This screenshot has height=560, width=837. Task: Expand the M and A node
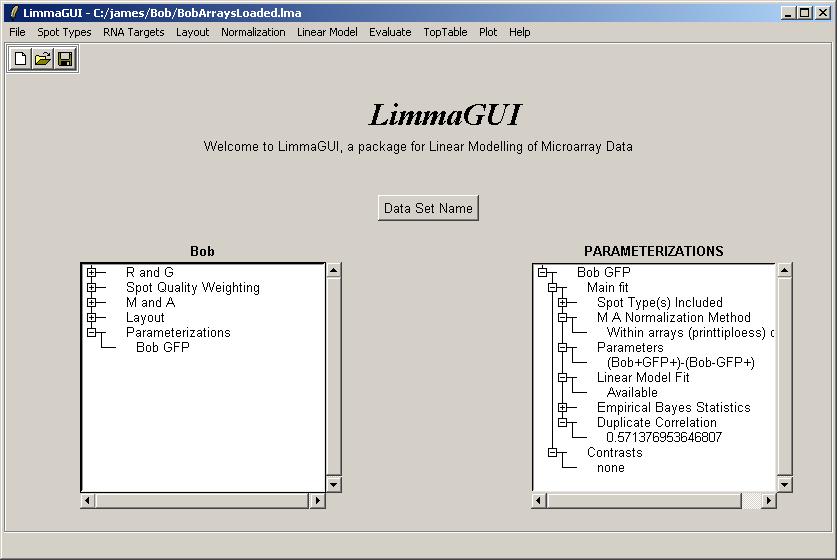[x=91, y=302]
